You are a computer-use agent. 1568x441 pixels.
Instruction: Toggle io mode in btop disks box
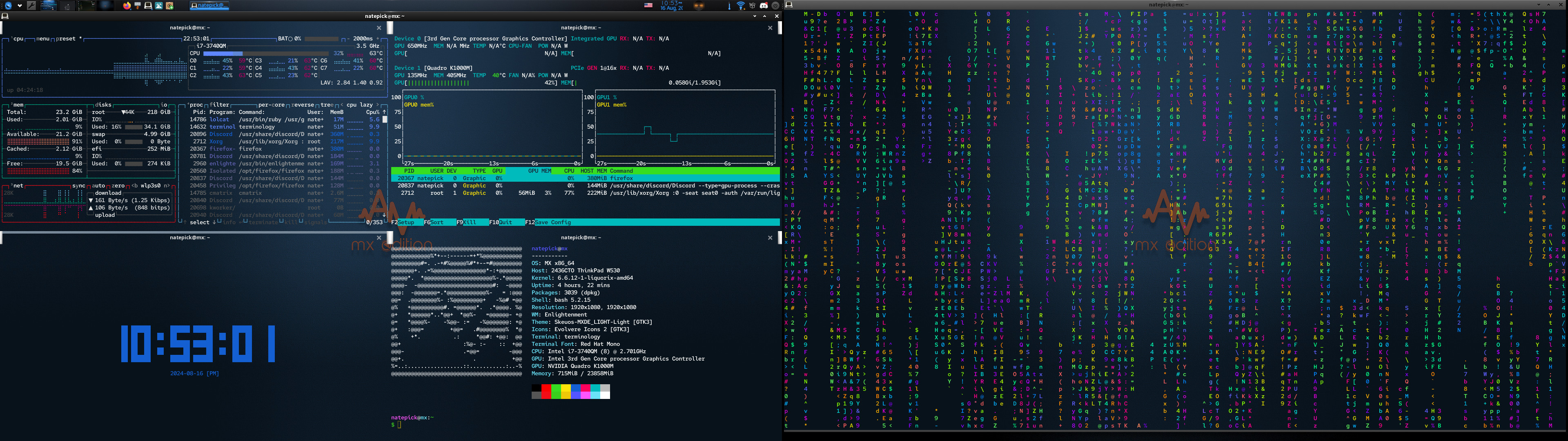coord(164,105)
